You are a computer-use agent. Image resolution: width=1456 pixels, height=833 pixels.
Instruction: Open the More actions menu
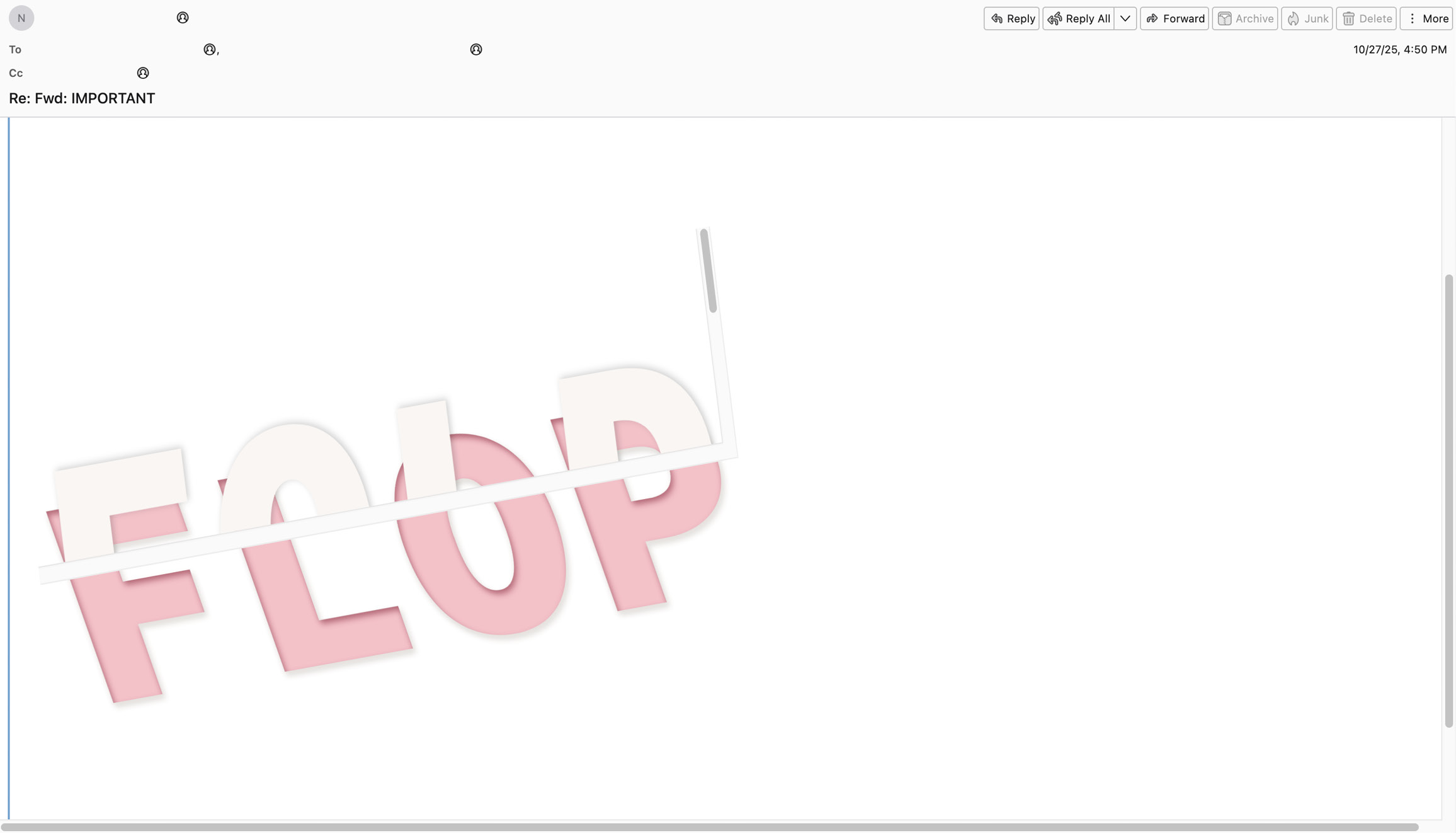(x=1427, y=18)
